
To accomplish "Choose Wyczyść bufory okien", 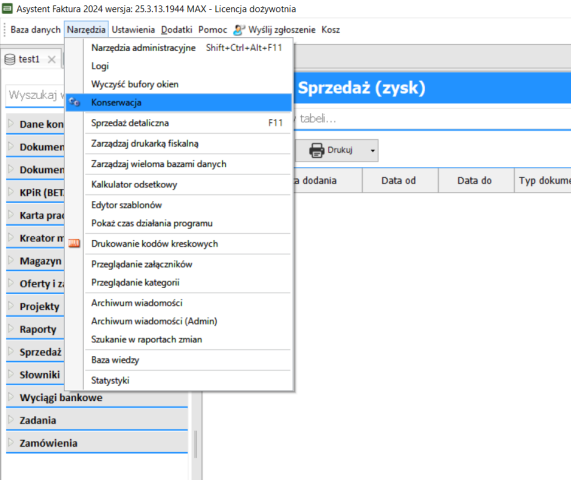I will pyautogui.click(x=179, y=84).
